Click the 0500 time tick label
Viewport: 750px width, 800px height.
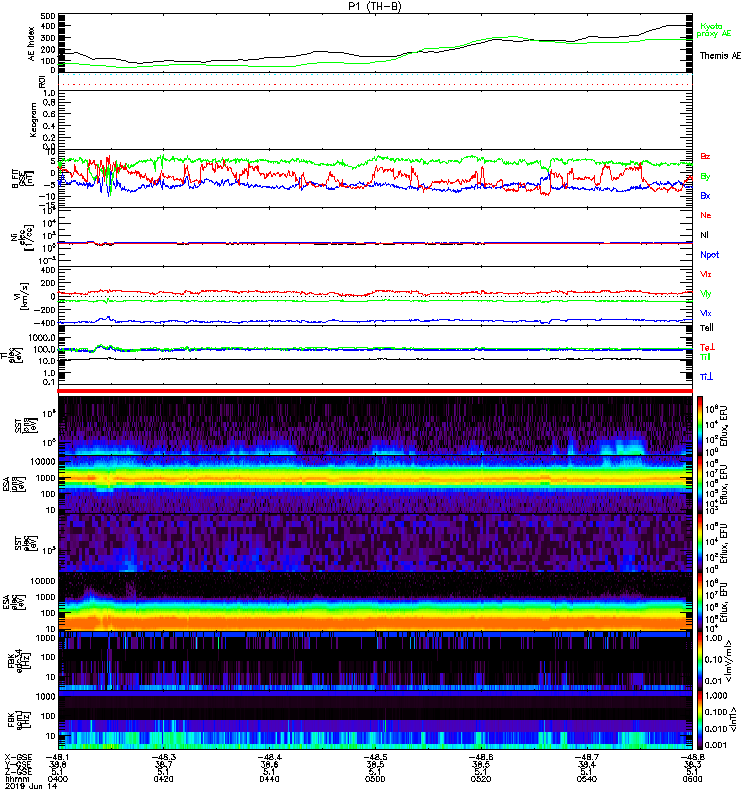(x=375, y=779)
